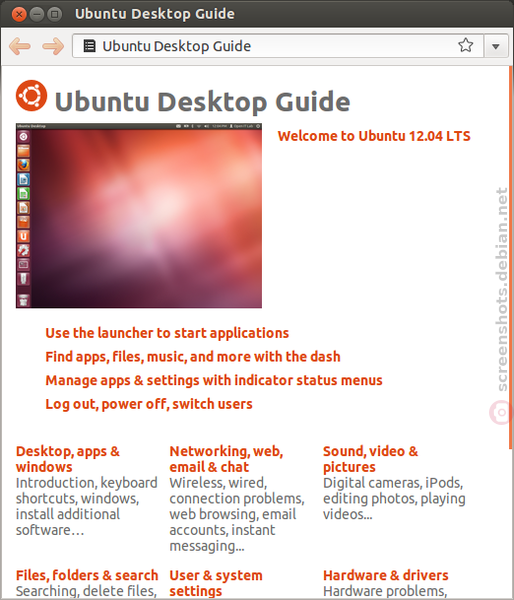This screenshot has height=600, width=514.
Task: Click the Ubuntu logo next to the page title
Action: coord(31,96)
